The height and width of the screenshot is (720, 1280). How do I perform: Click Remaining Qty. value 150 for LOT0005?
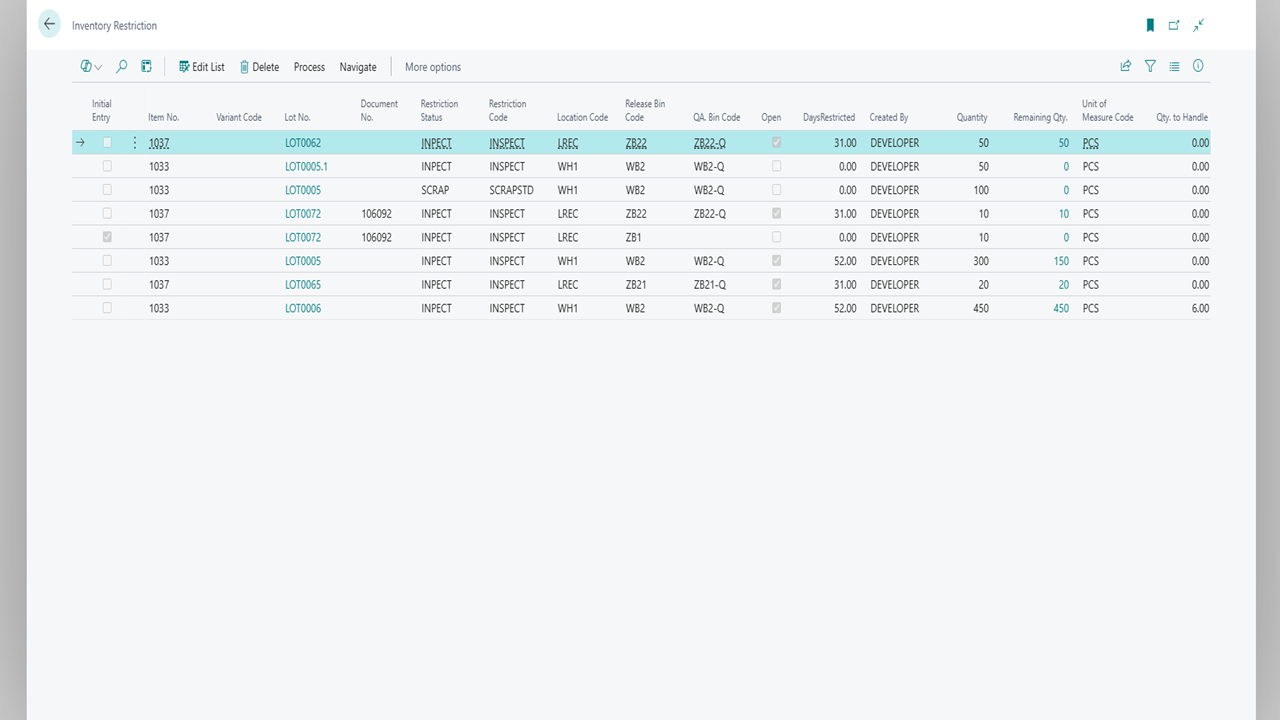click(1060, 261)
